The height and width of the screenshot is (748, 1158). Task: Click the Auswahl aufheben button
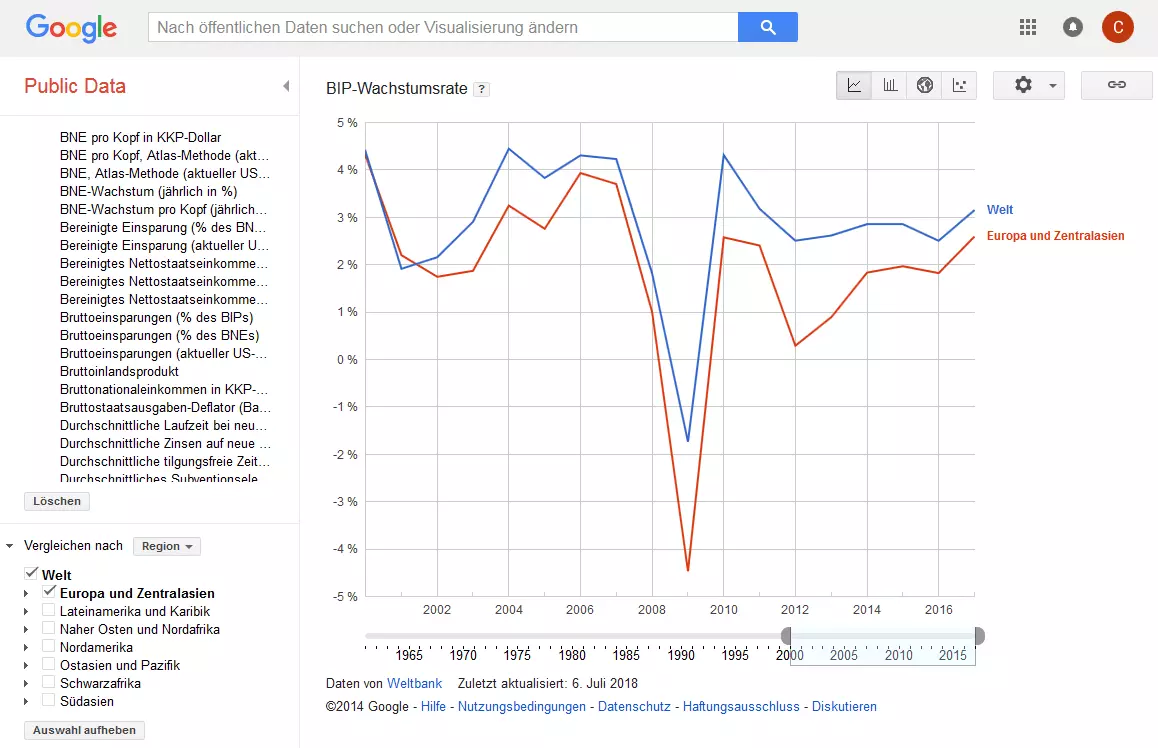tap(84, 730)
